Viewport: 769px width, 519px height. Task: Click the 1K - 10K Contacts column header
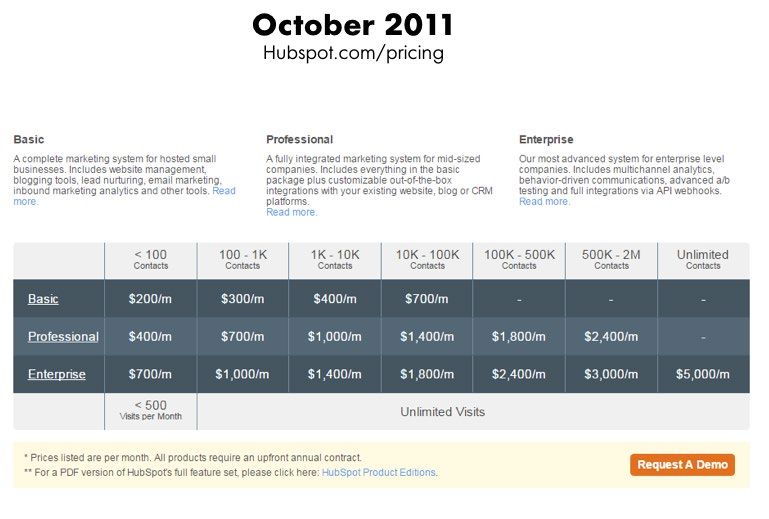point(335,260)
